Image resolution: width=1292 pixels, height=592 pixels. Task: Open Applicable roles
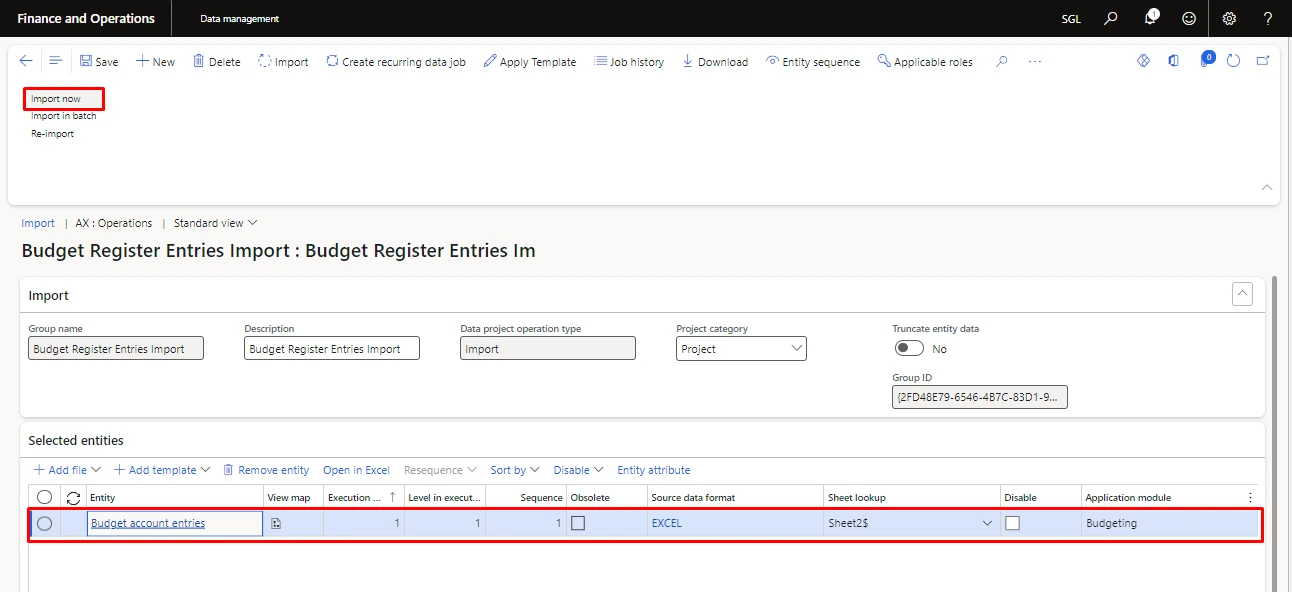tap(925, 61)
